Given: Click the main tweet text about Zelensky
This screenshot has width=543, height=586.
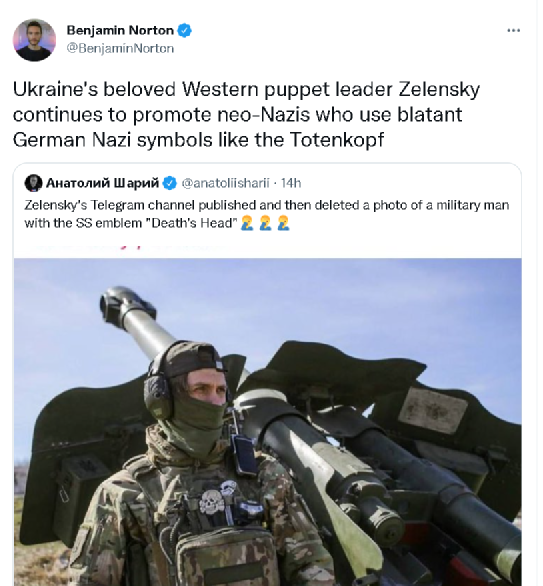Looking at the screenshot, I should 246,115.
